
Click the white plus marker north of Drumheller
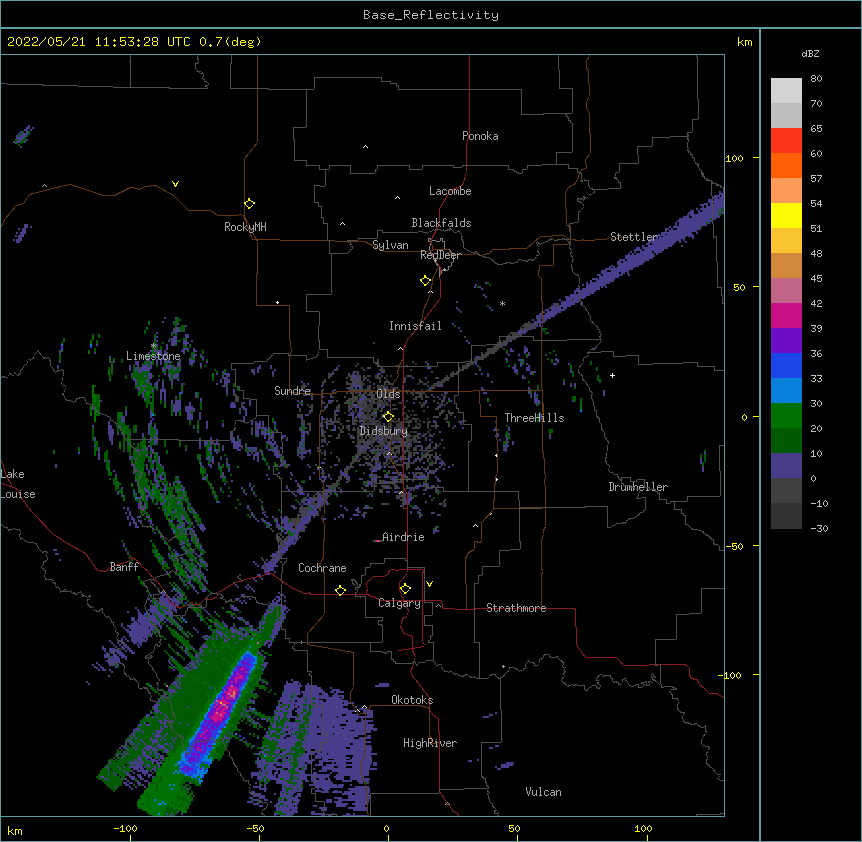tap(612, 375)
